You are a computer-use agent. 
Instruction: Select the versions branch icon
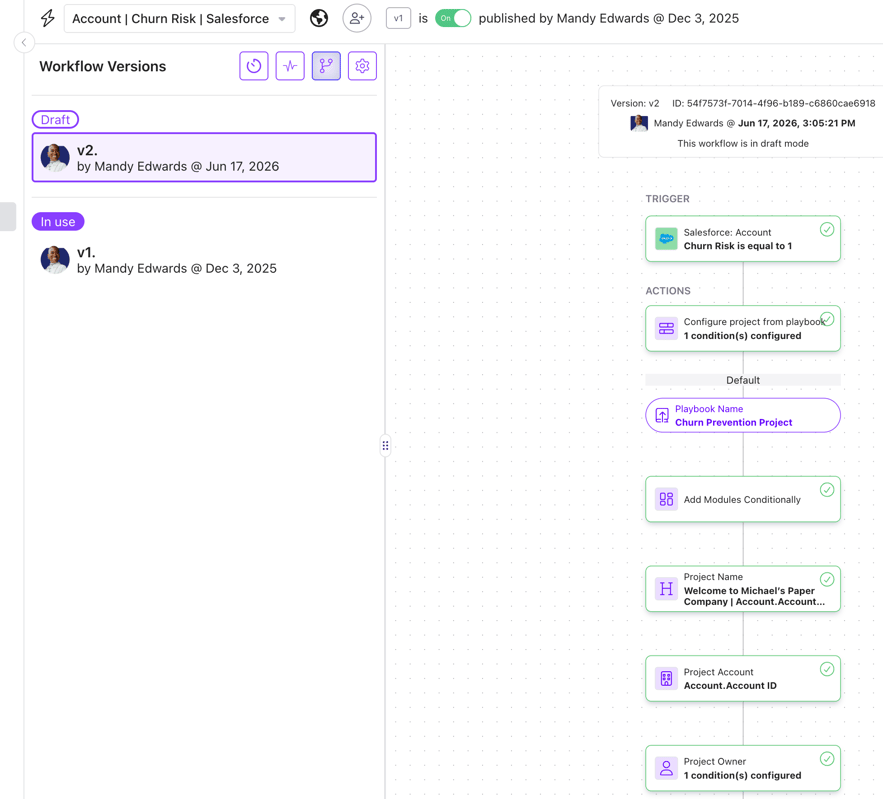326,66
